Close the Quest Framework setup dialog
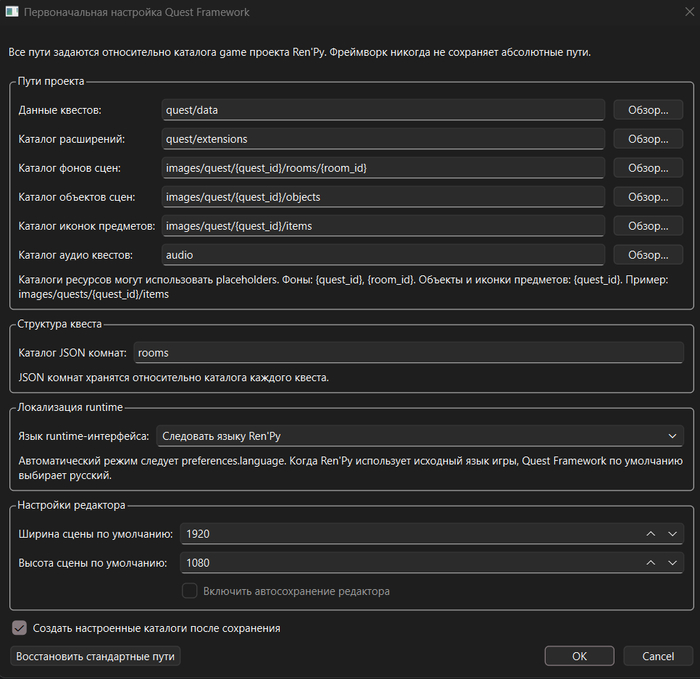Viewport: 700px width, 679px height. (x=690, y=12)
